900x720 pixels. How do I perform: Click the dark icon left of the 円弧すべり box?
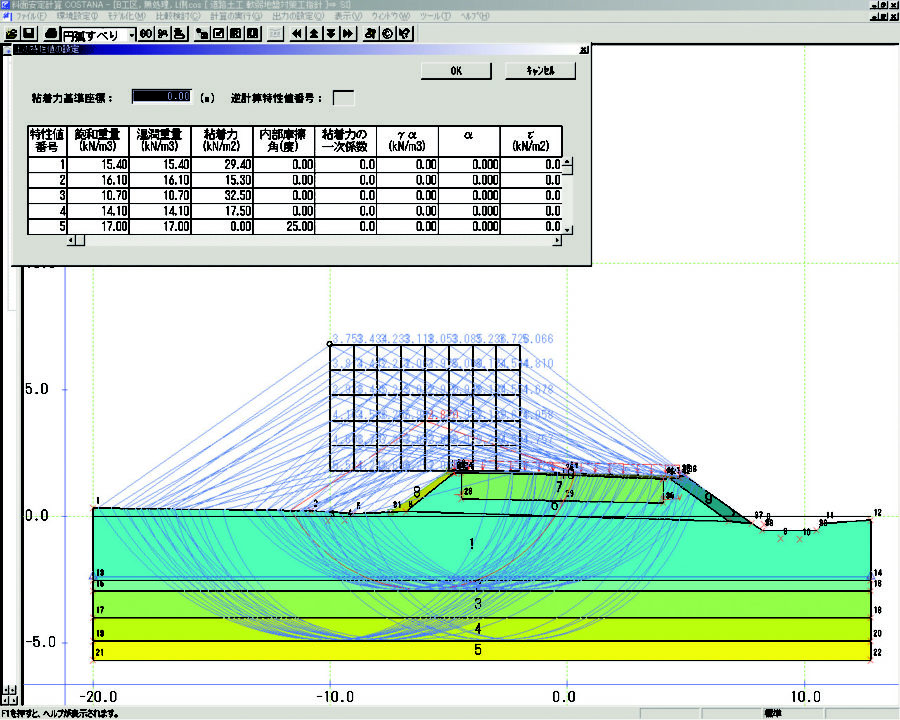click(x=51, y=34)
